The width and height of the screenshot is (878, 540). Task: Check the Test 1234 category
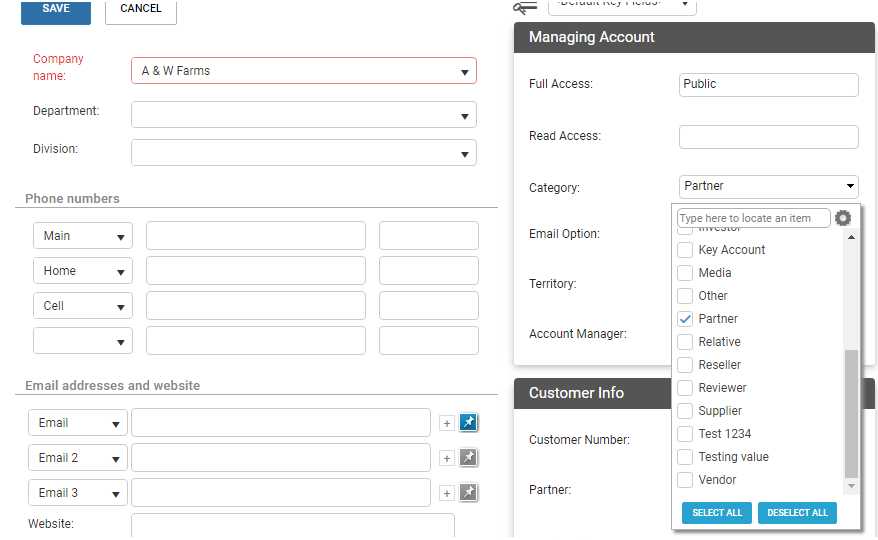tap(685, 434)
